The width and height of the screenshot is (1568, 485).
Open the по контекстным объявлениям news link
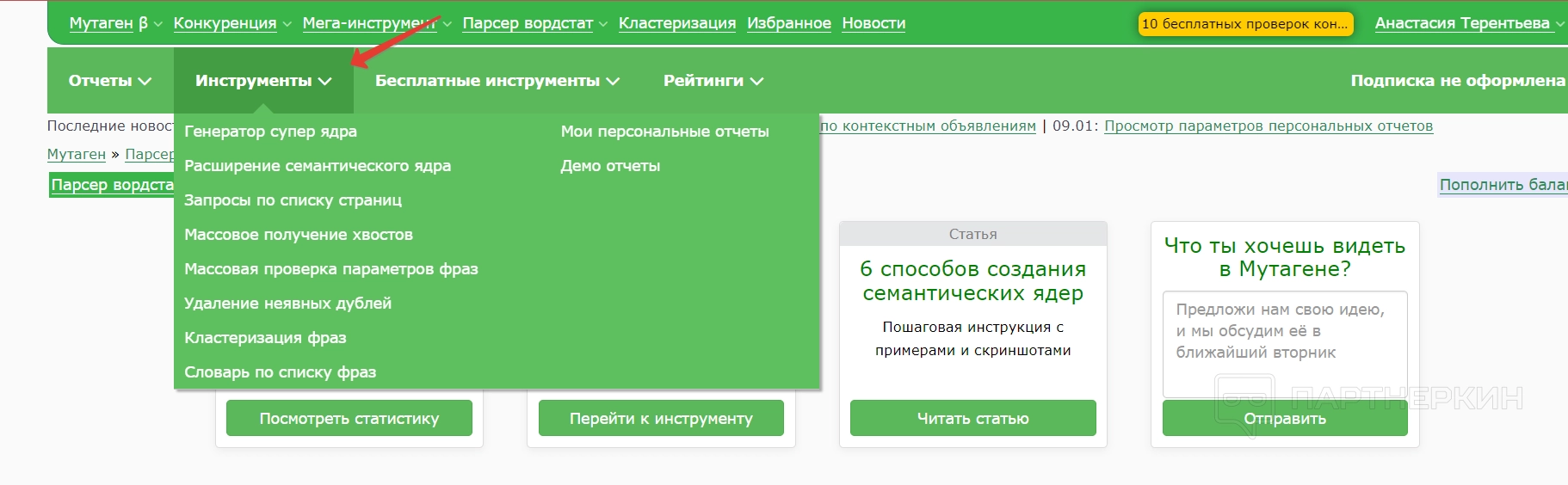[x=929, y=126]
